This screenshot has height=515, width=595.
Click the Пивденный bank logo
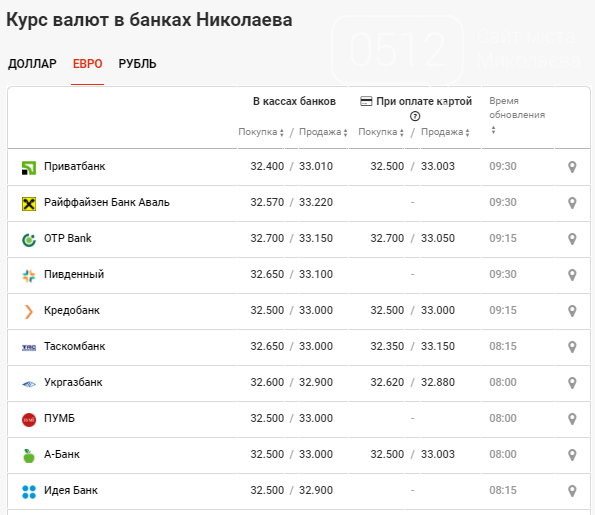click(29, 276)
